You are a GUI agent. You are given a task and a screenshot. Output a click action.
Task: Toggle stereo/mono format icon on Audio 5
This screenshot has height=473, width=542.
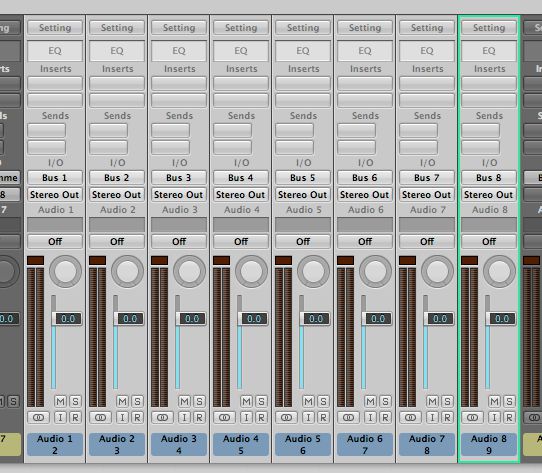point(286,418)
